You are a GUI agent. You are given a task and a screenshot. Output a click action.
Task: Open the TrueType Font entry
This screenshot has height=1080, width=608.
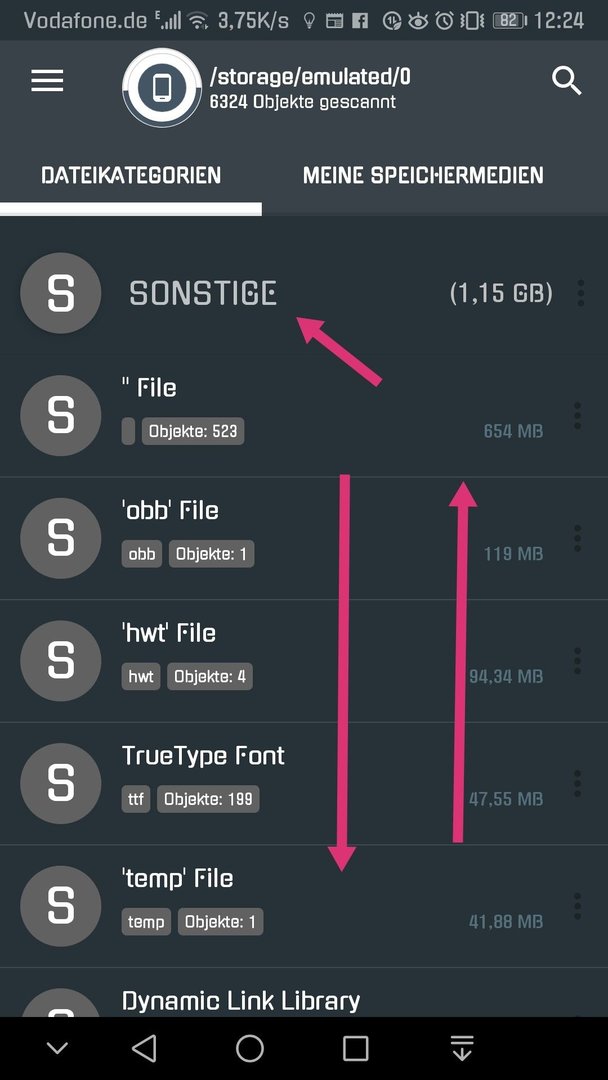tap(304, 784)
